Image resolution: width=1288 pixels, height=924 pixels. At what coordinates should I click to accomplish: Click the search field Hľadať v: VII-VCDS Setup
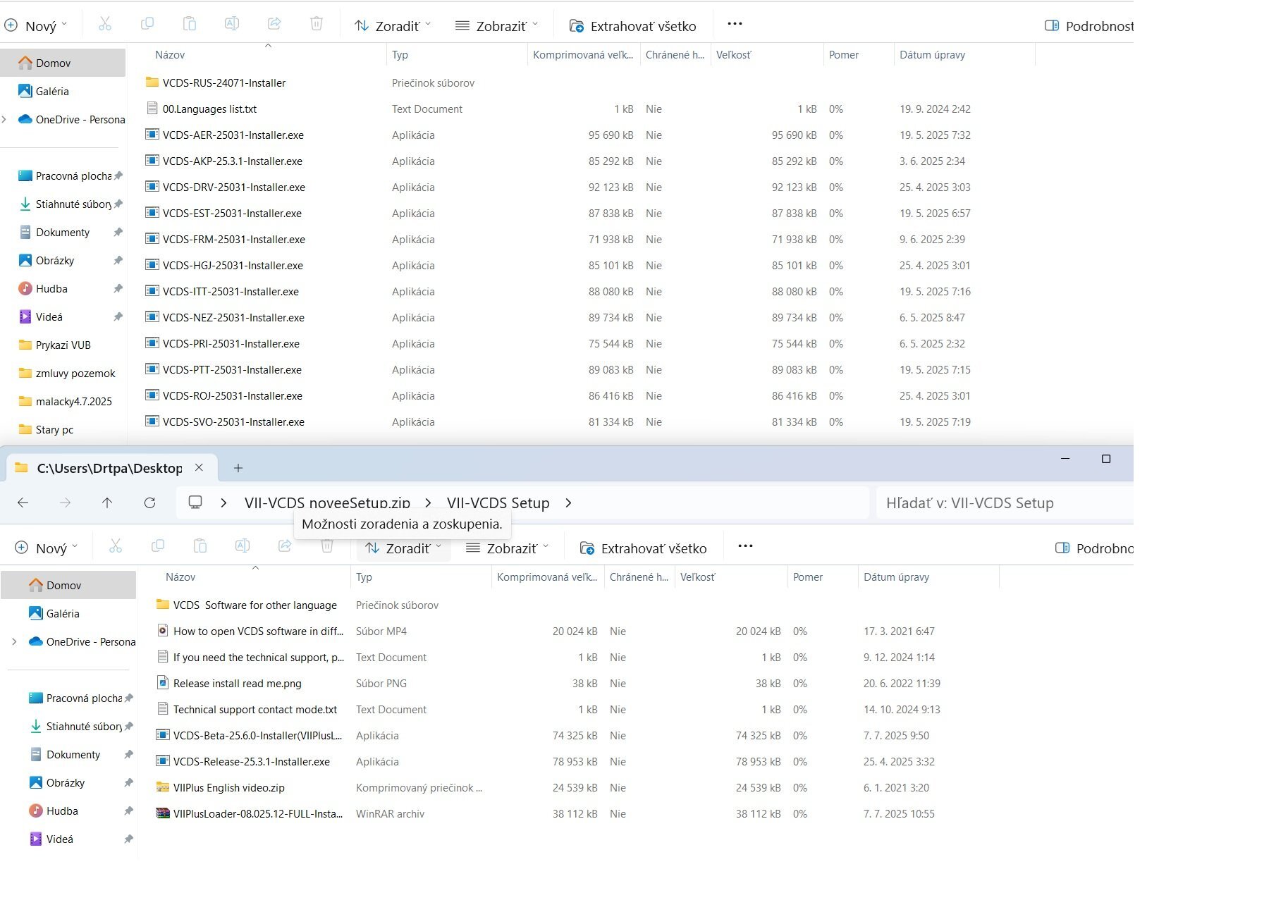tap(1005, 503)
